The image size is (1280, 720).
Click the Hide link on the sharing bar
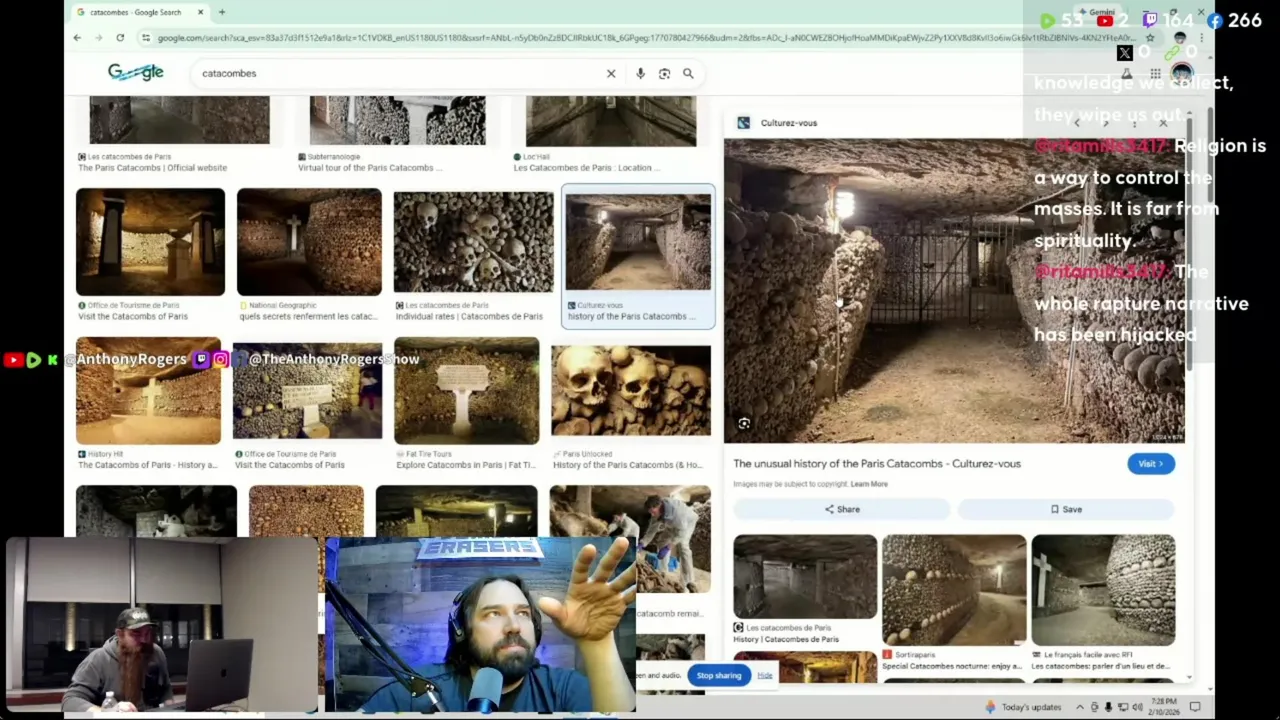click(764, 675)
